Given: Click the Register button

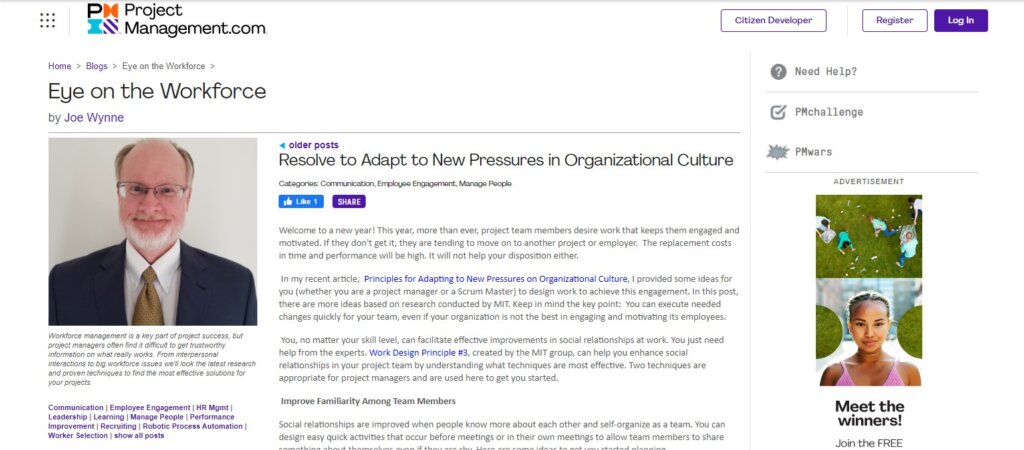Looking at the screenshot, I should (894, 20).
